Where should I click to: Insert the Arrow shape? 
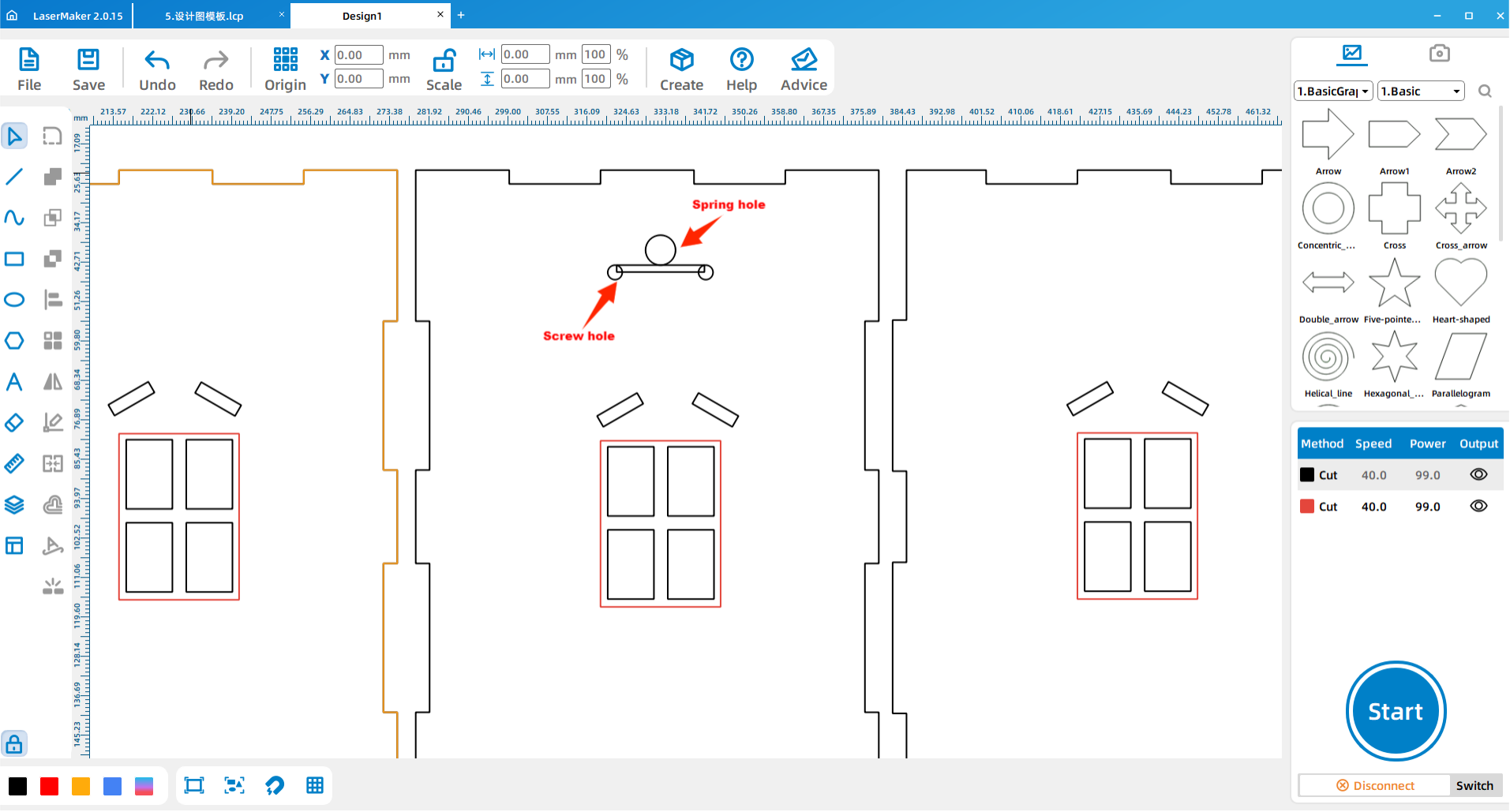point(1328,141)
